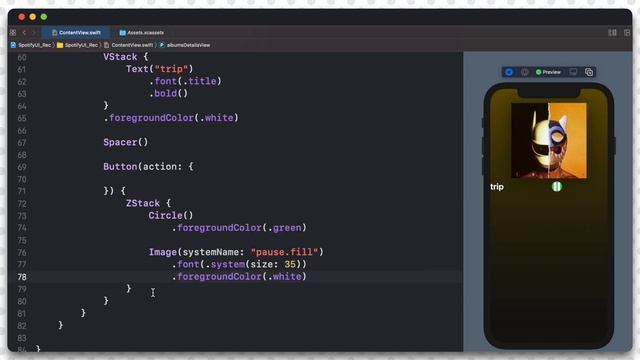This screenshot has width=640, height=360.
Task: Select the "trip" title in phone preview
Action: [x=497, y=187]
